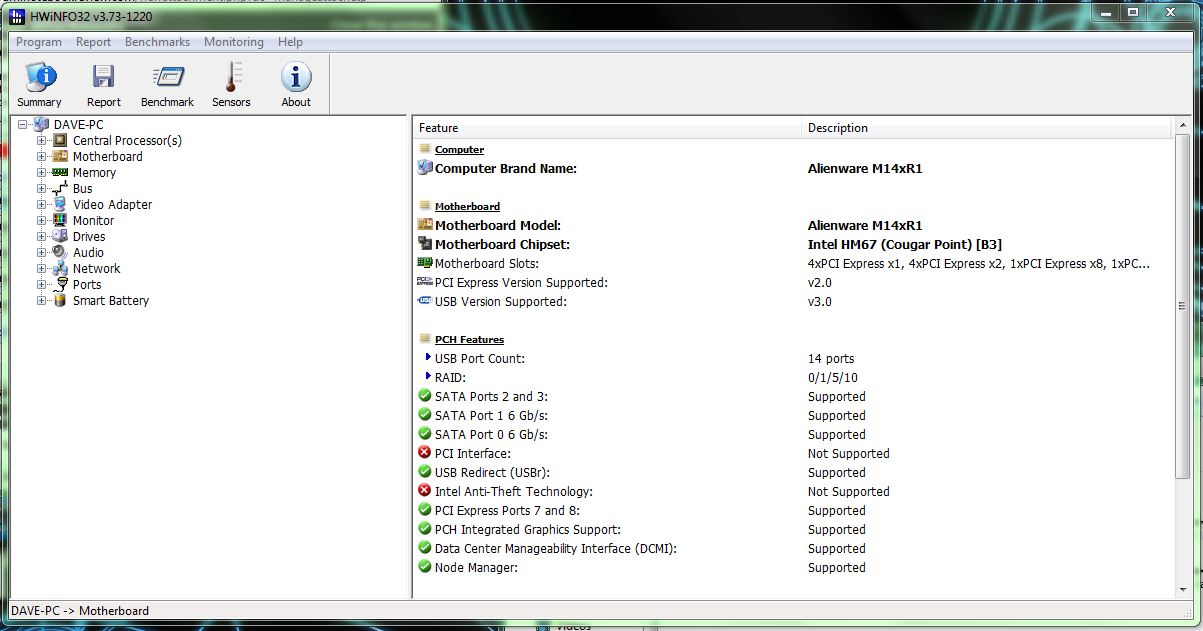Open the Monitoring menu
1203x631 pixels.
(x=234, y=42)
